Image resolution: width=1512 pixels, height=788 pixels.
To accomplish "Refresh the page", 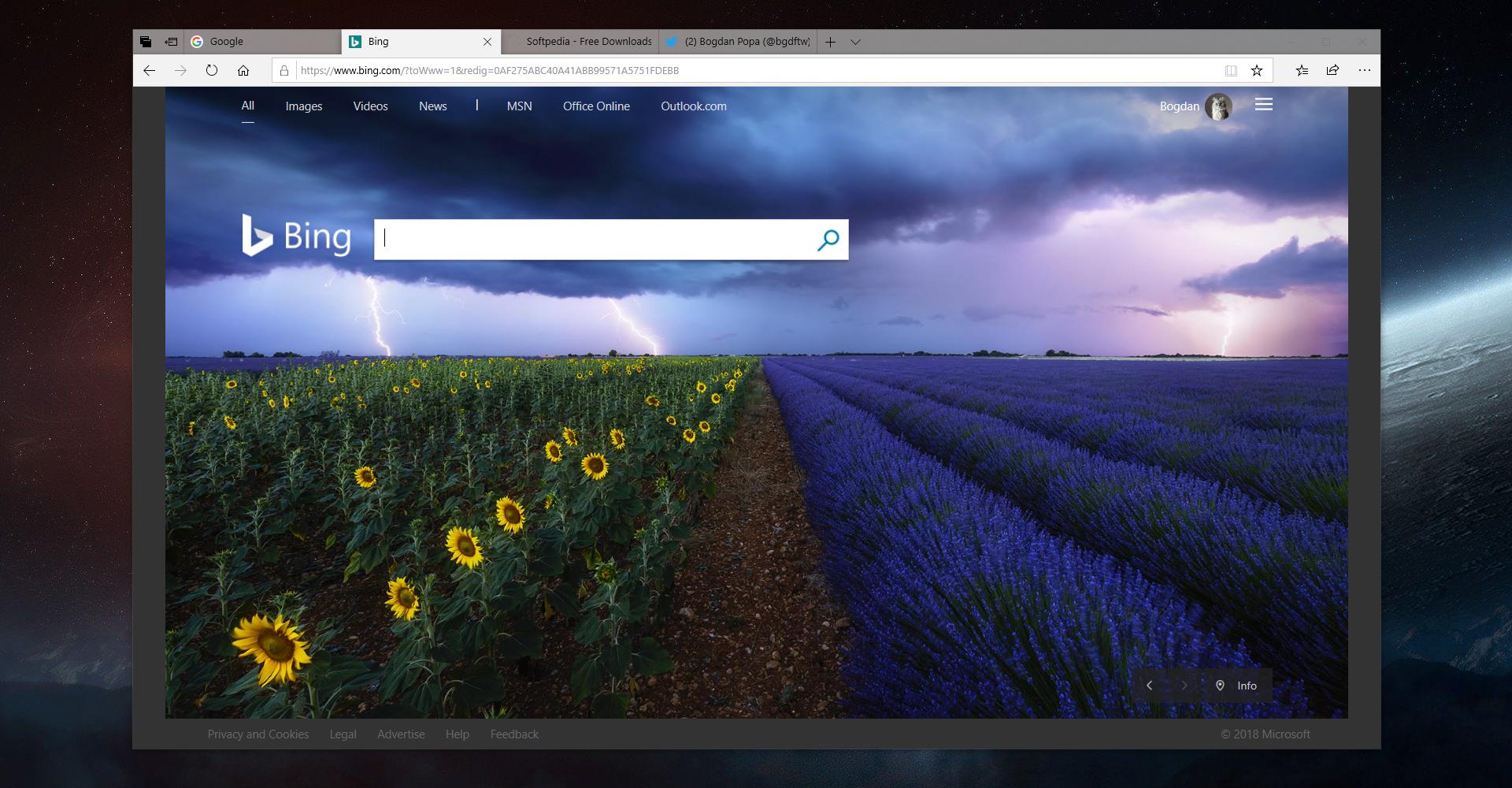I will [x=211, y=70].
